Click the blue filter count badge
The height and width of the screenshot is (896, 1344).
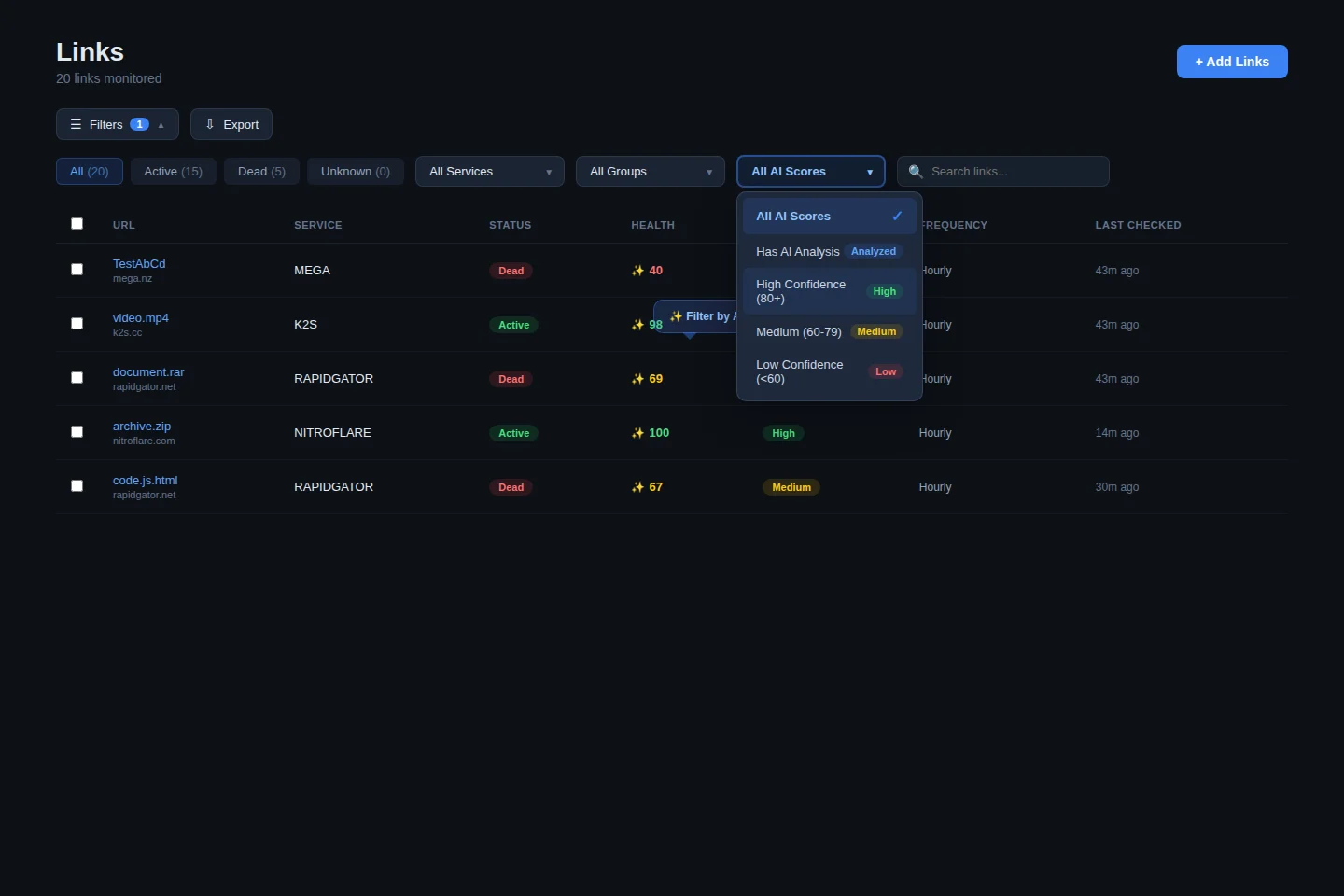(139, 124)
